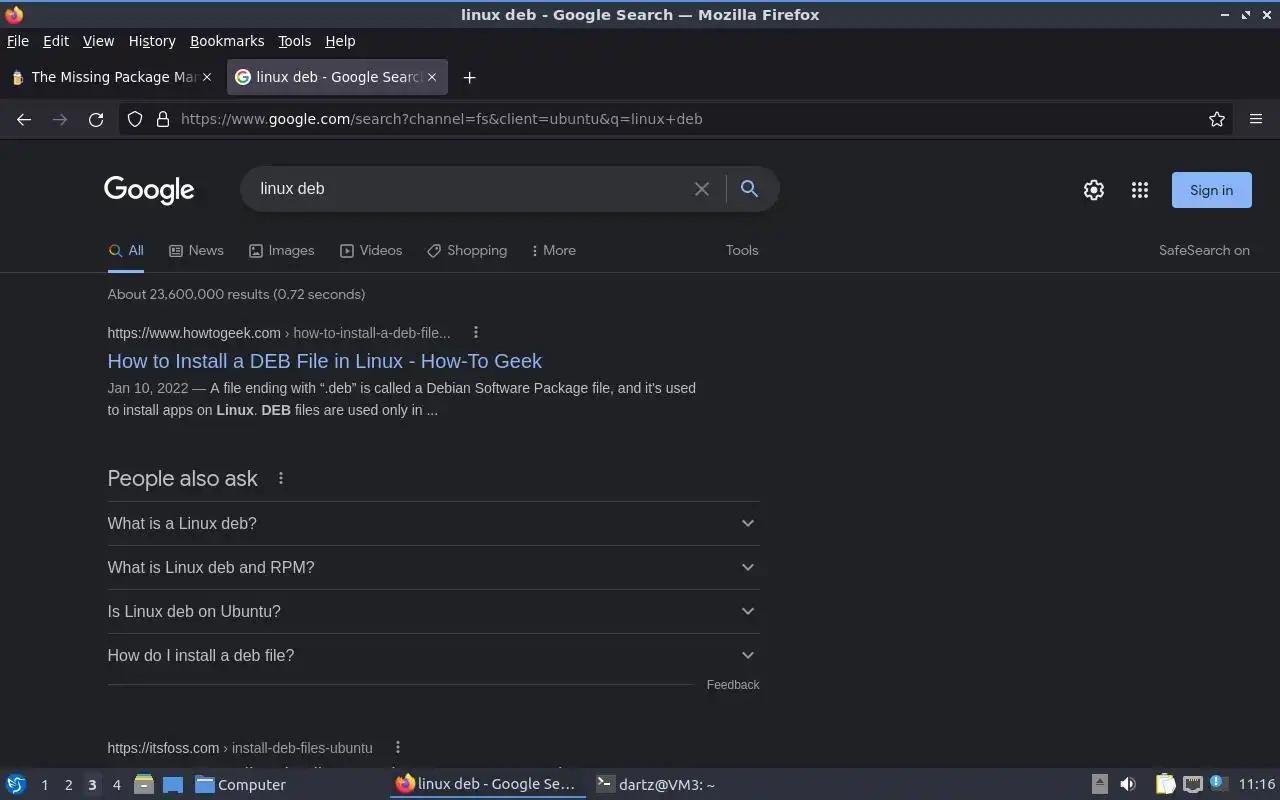Switch to The Missing Package Manager tab
This screenshot has height=800, width=1280.
(x=112, y=77)
